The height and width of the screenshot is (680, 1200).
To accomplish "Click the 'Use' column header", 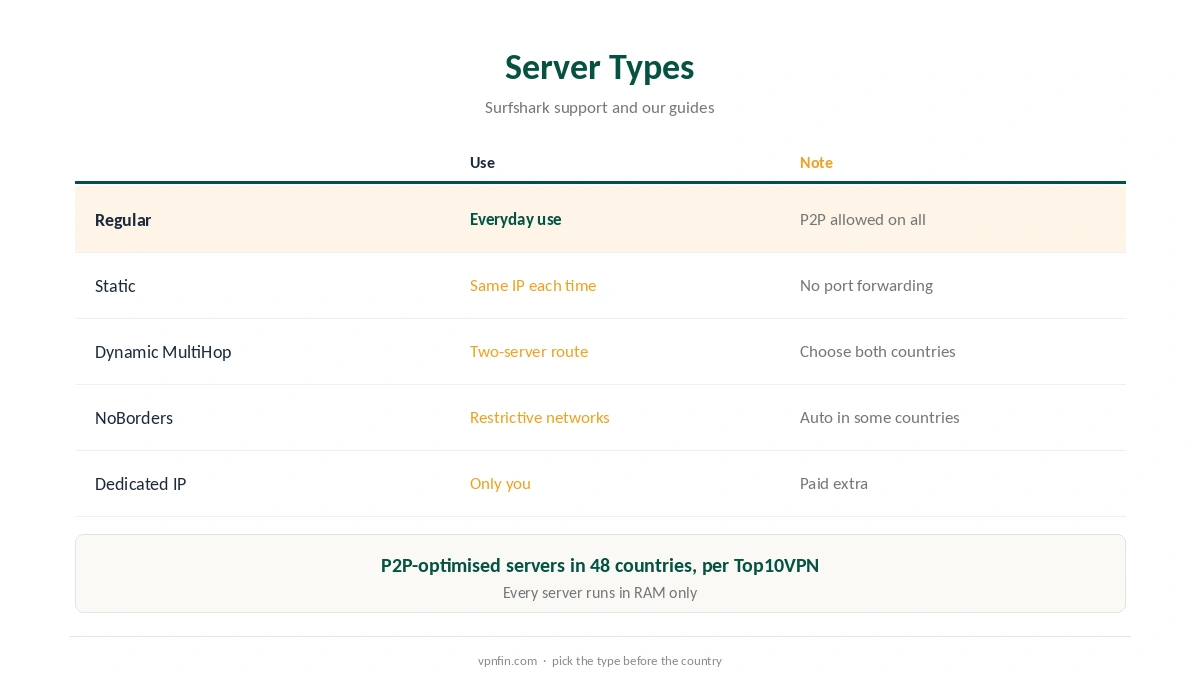I will (482, 162).
